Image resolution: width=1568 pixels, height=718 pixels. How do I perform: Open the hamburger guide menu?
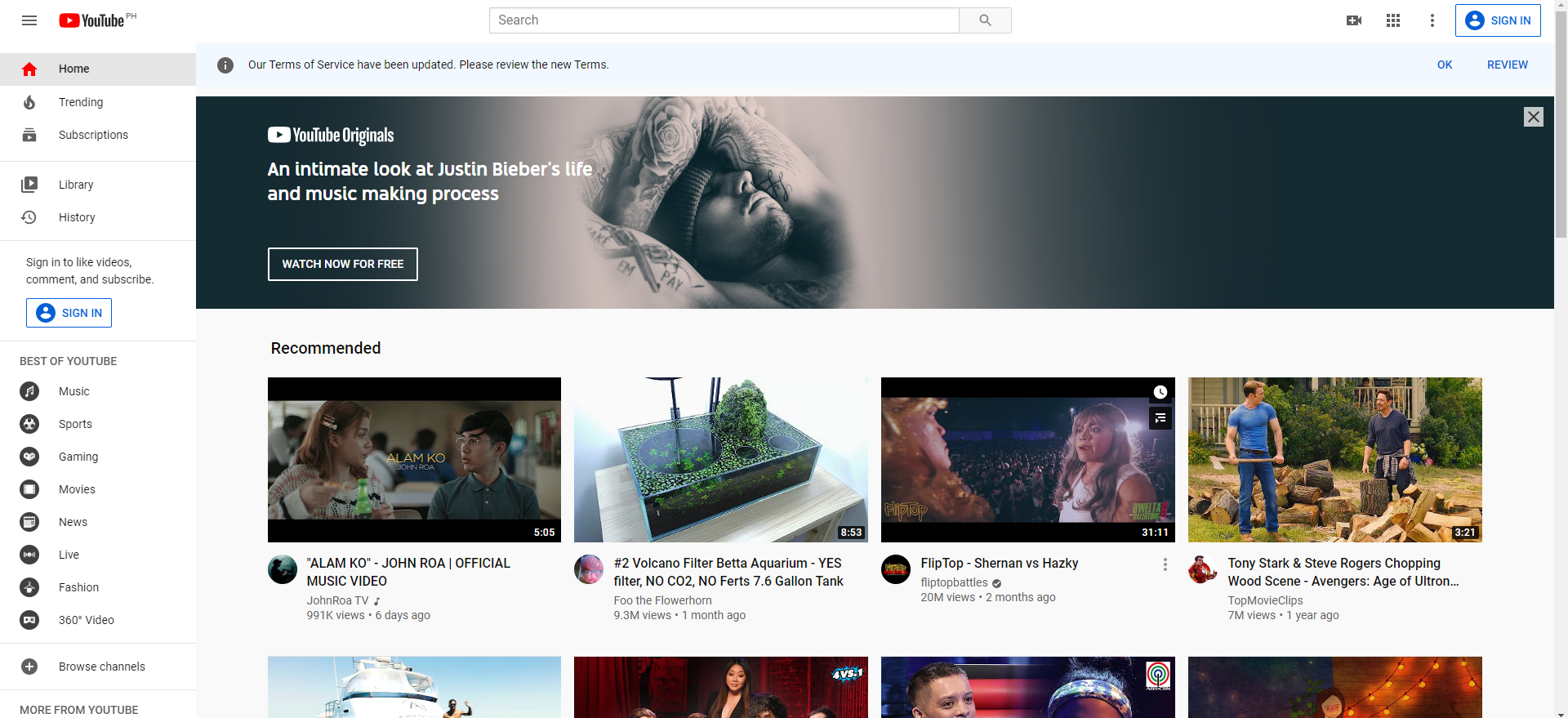[x=29, y=20]
